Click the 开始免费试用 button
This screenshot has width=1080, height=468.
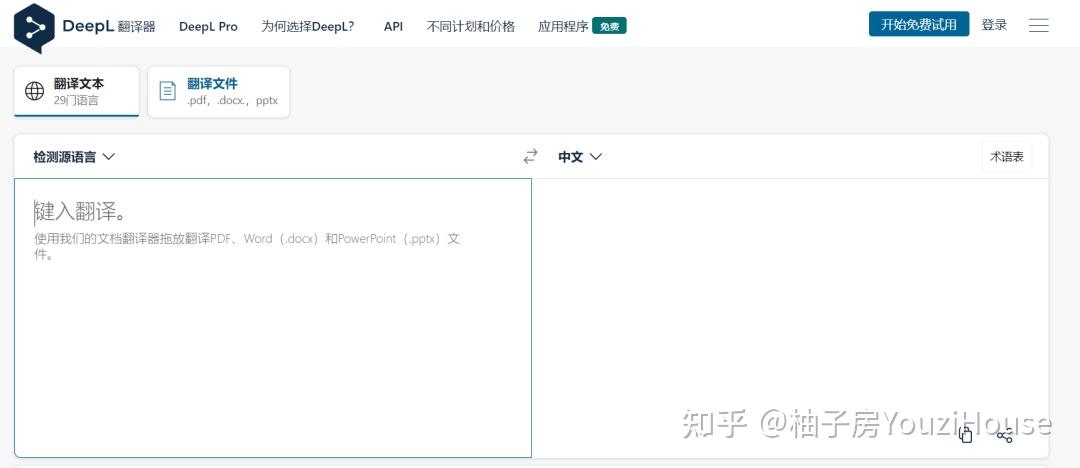point(919,24)
